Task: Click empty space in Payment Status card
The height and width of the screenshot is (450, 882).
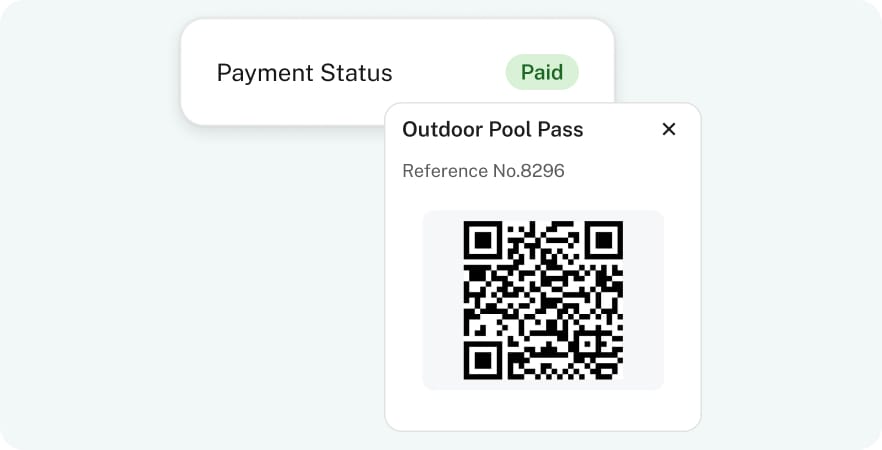Action: click(448, 73)
